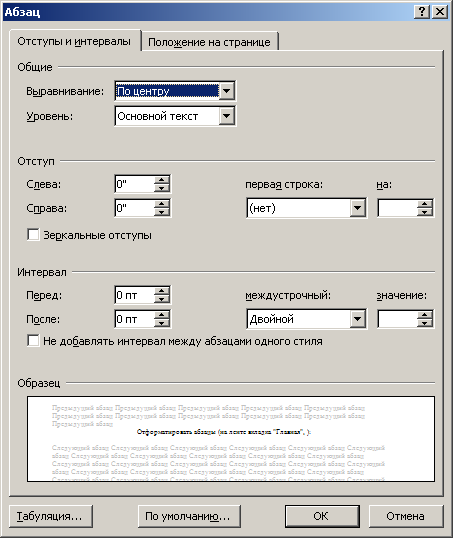
Task: Click the help question mark button
Action: [x=422, y=12]
